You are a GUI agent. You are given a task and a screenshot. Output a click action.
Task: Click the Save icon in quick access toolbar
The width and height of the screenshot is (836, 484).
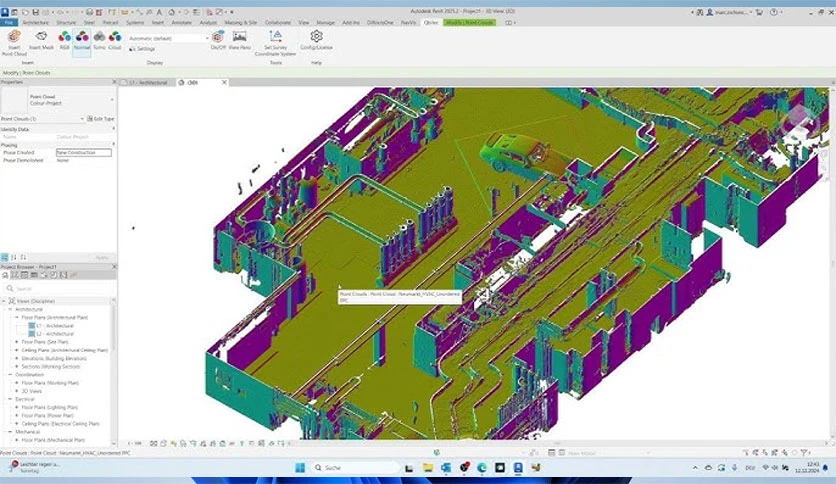tap(35, 12)
